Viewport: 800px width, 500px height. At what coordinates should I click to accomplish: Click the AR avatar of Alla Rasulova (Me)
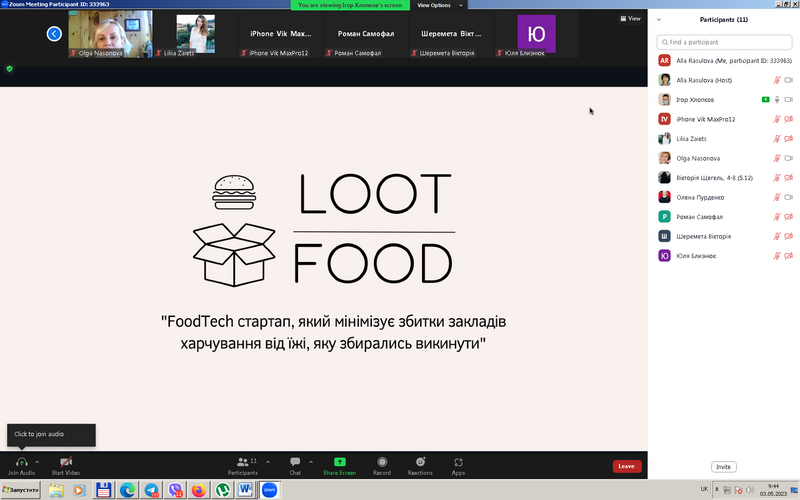point(664,60)
